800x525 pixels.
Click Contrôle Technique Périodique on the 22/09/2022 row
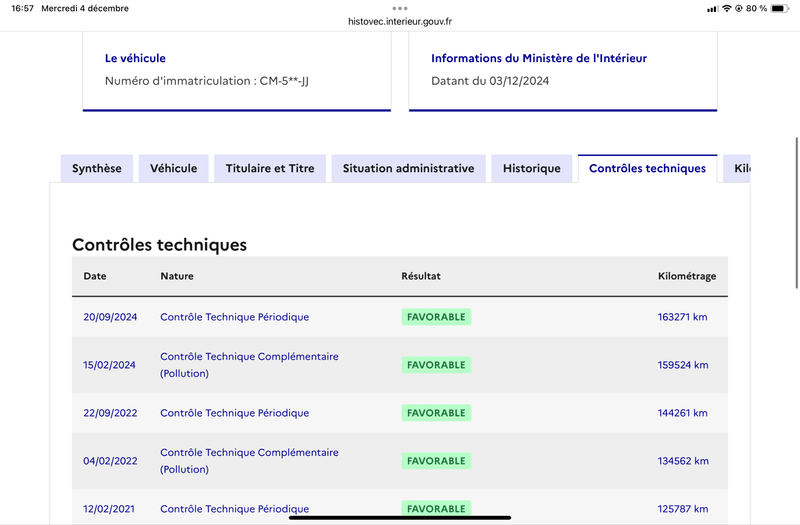[235, 413]
